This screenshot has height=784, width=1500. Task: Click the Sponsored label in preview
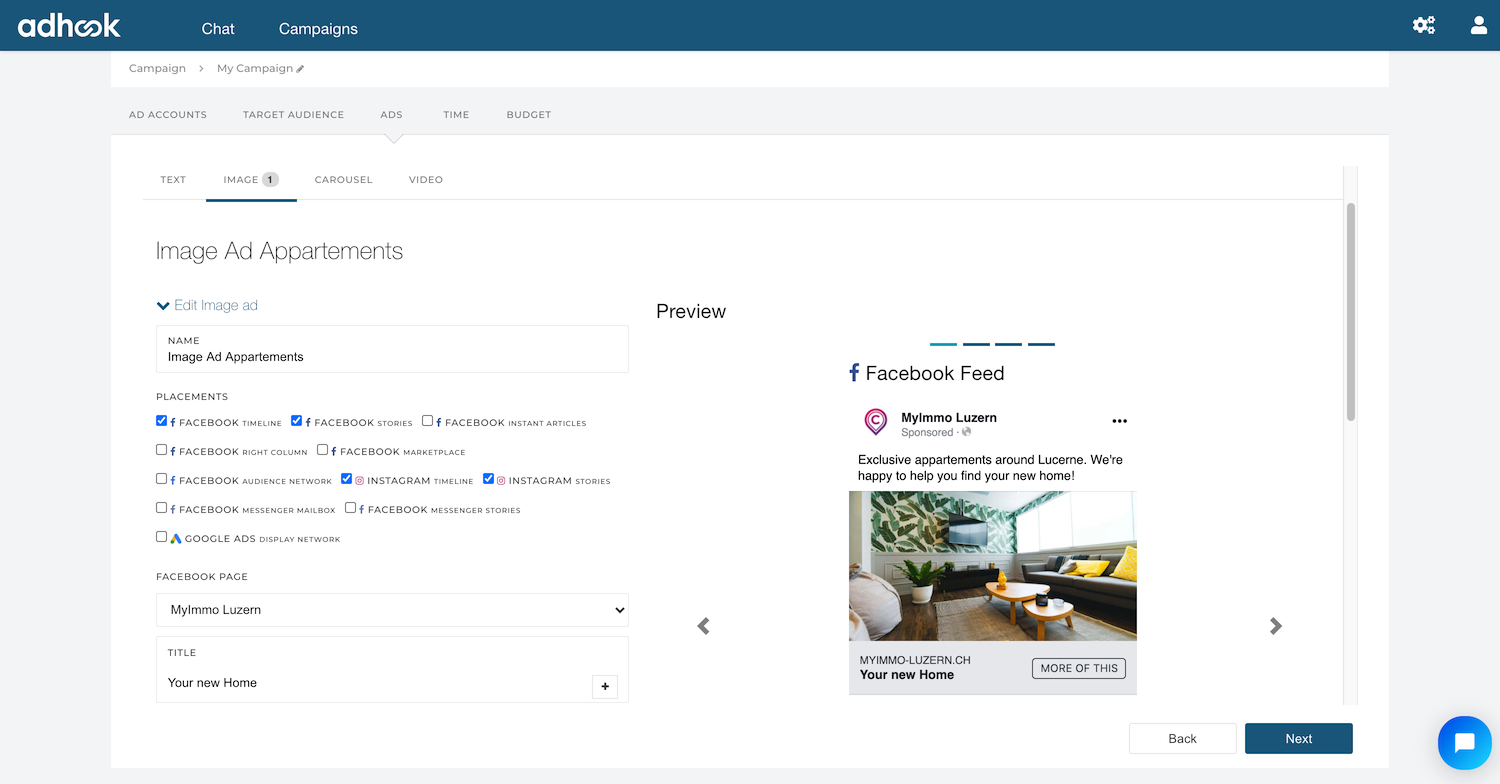[x=927, y=433]
